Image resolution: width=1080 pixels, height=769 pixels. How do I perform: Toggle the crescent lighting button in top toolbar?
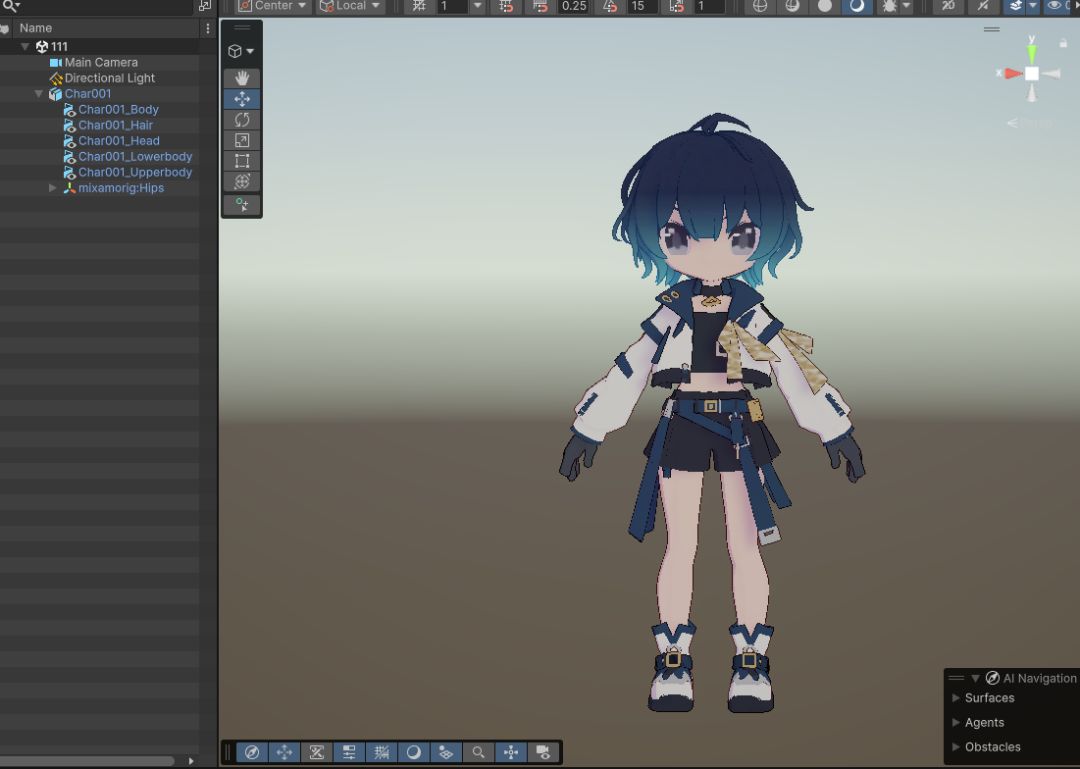coord(857,6)
